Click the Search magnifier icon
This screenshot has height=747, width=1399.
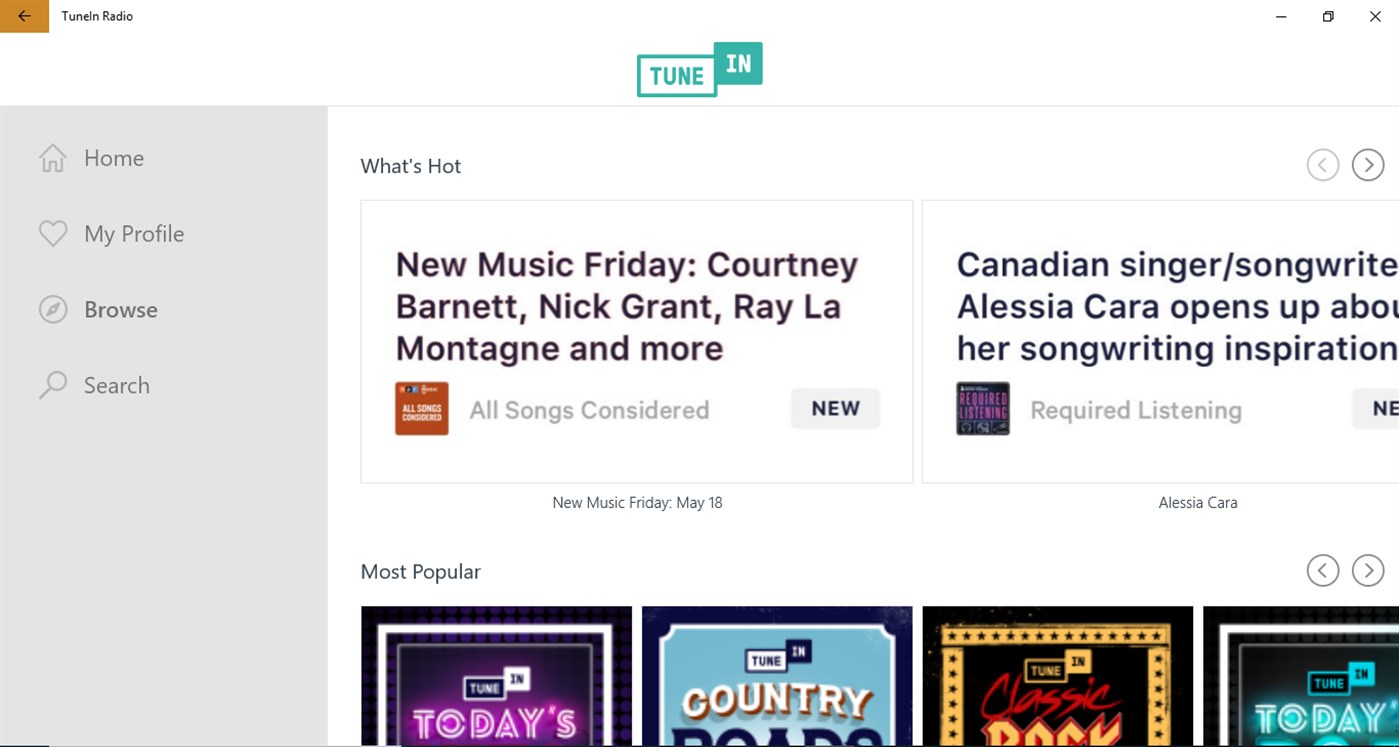pos(53,385)
